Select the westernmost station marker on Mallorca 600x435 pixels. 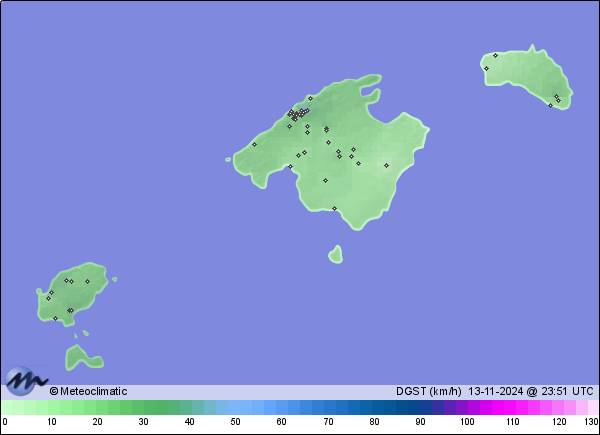coord(254,145)
